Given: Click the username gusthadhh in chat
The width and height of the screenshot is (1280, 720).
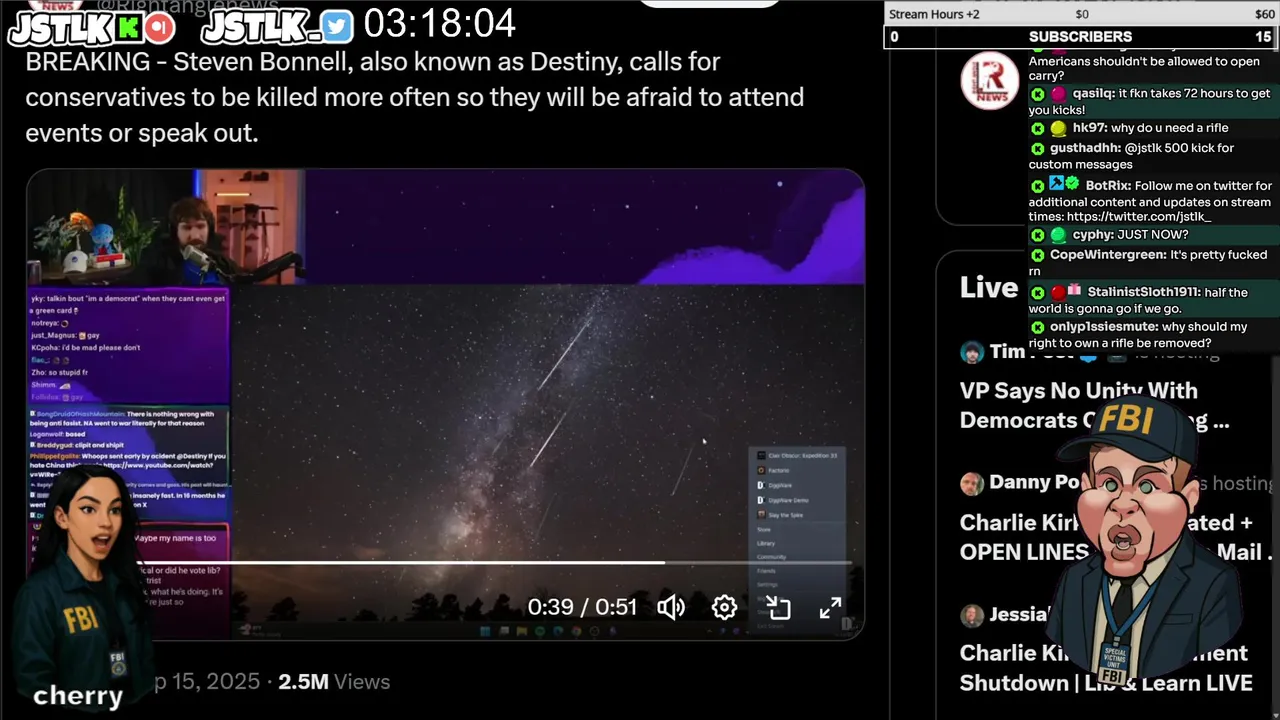Looking at the screenshot, I should [1085, 148].
